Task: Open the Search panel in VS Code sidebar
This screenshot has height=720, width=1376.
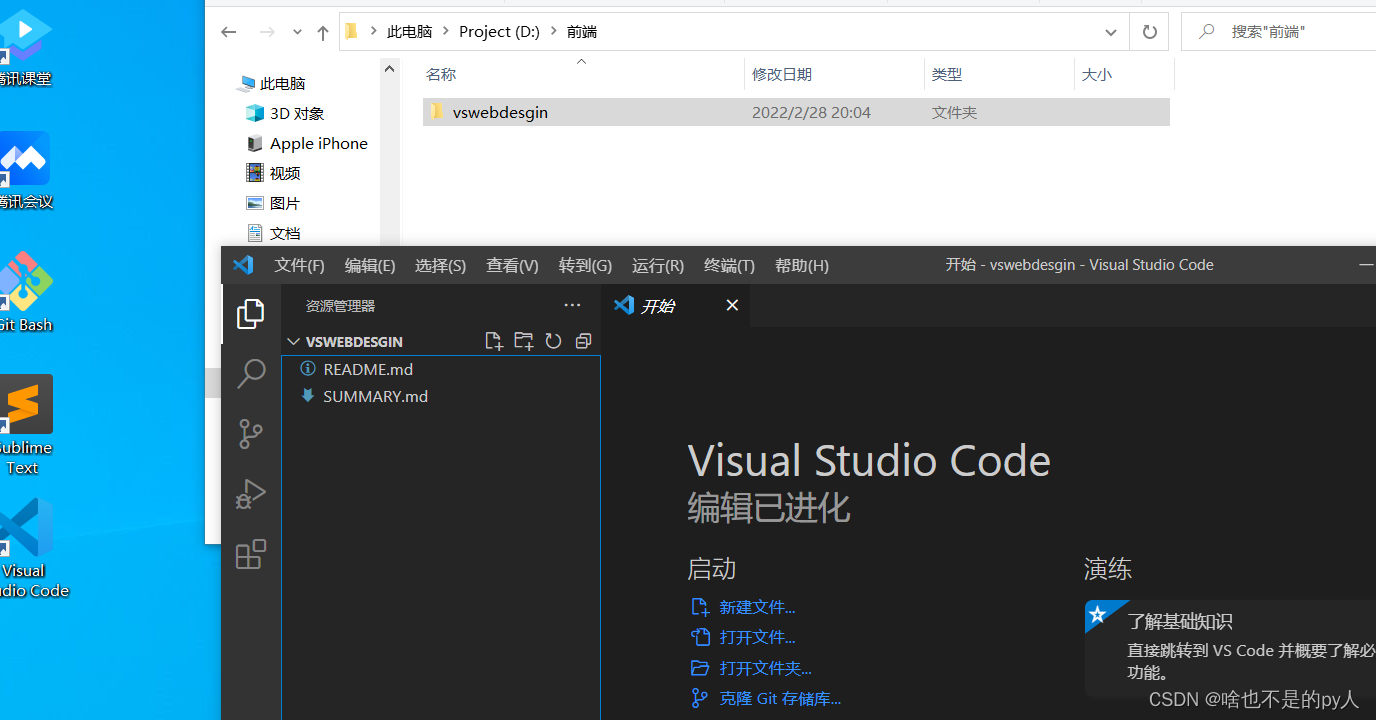Action: coord(250,373)
